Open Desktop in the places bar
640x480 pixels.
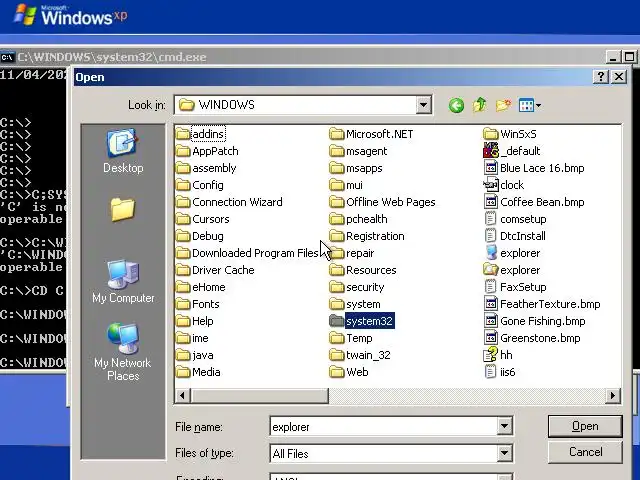[123, 151]
